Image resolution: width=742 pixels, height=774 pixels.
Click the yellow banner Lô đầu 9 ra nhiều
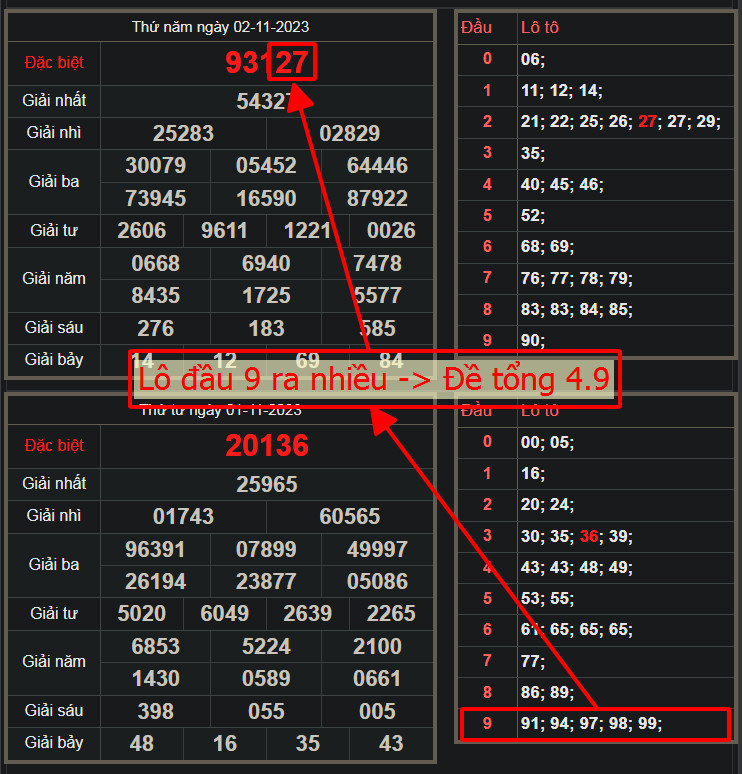point(375,379)
